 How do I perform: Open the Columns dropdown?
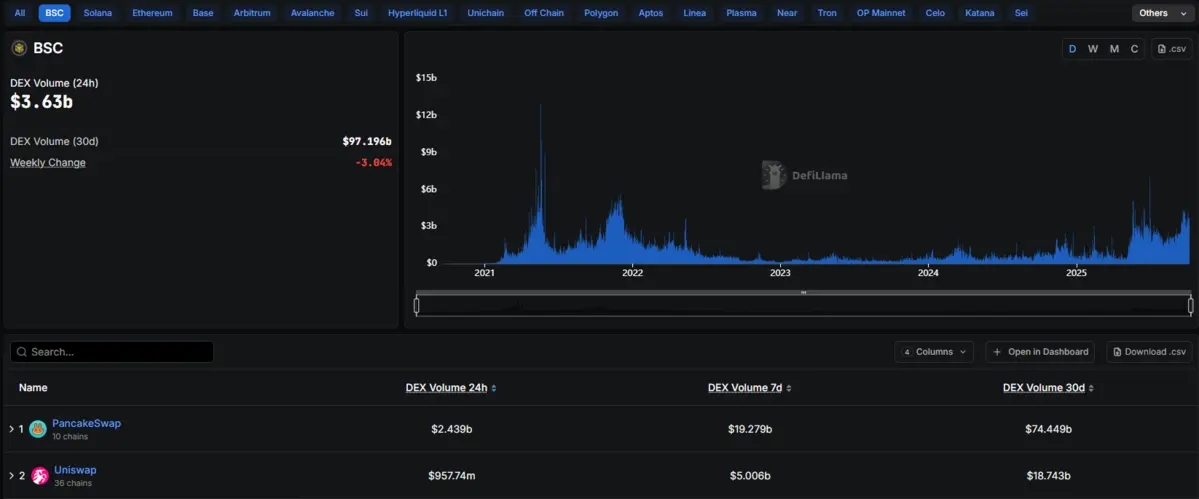coord(934,352)
